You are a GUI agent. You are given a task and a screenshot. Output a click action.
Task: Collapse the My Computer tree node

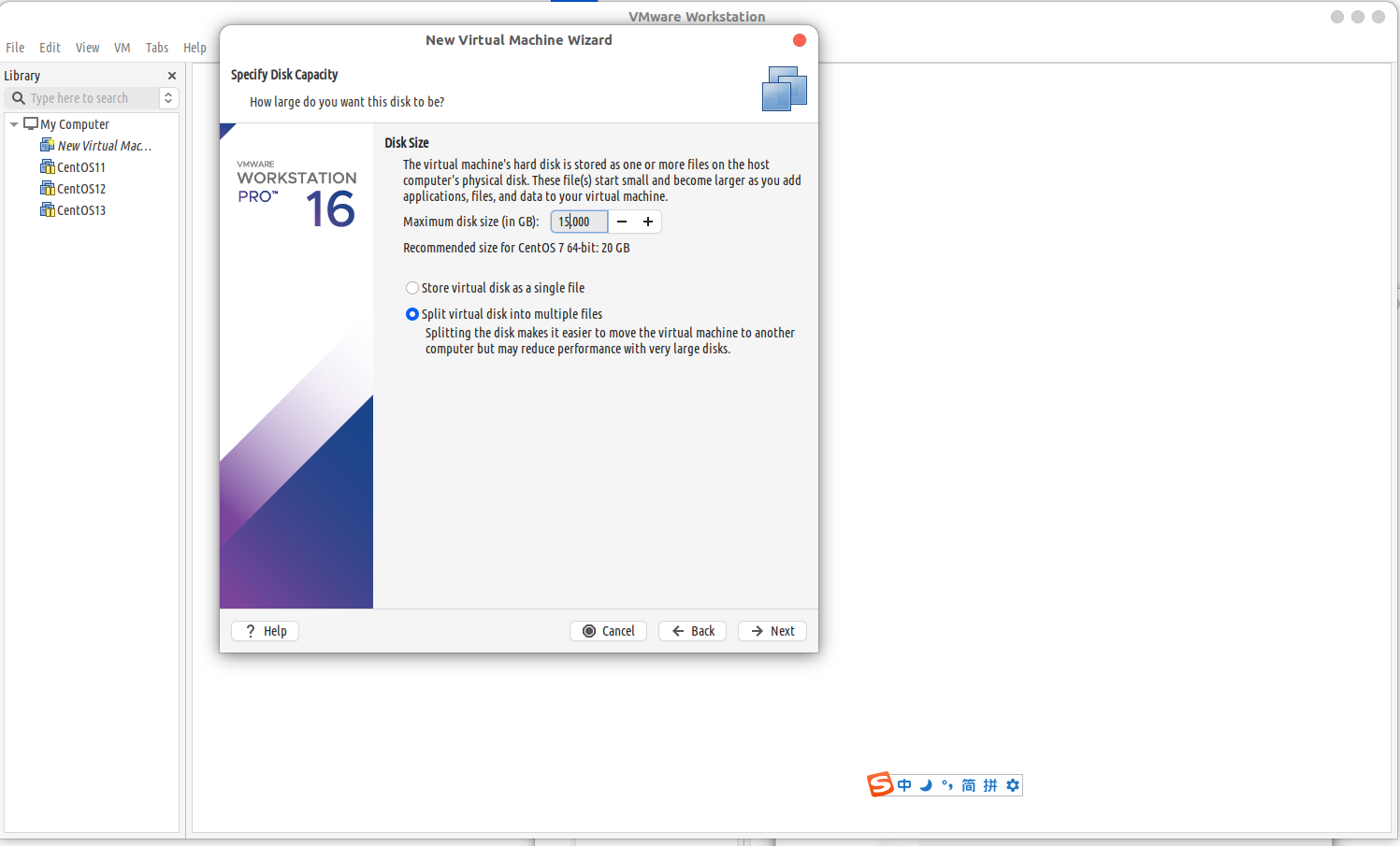point(14,124)
